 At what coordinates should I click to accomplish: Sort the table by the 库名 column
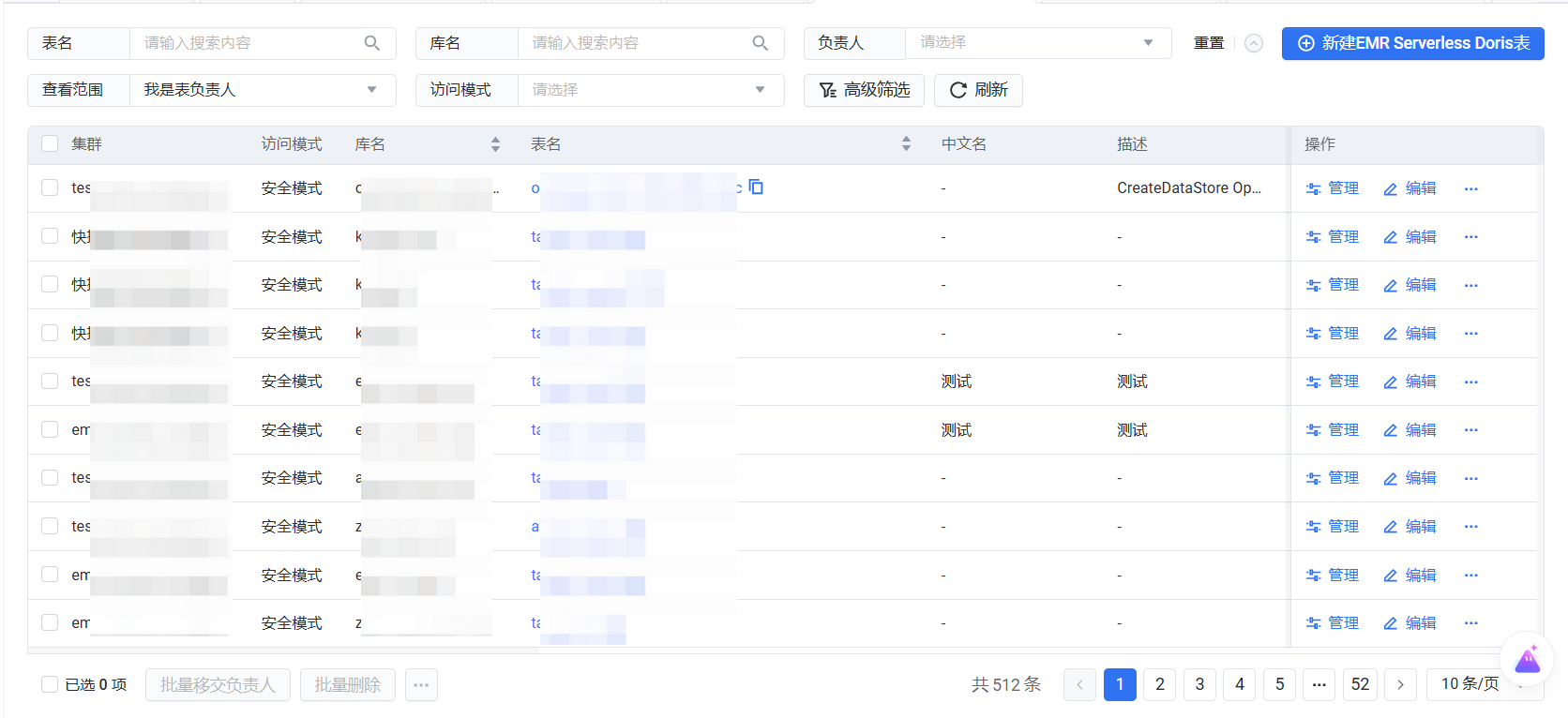[495, 144]
